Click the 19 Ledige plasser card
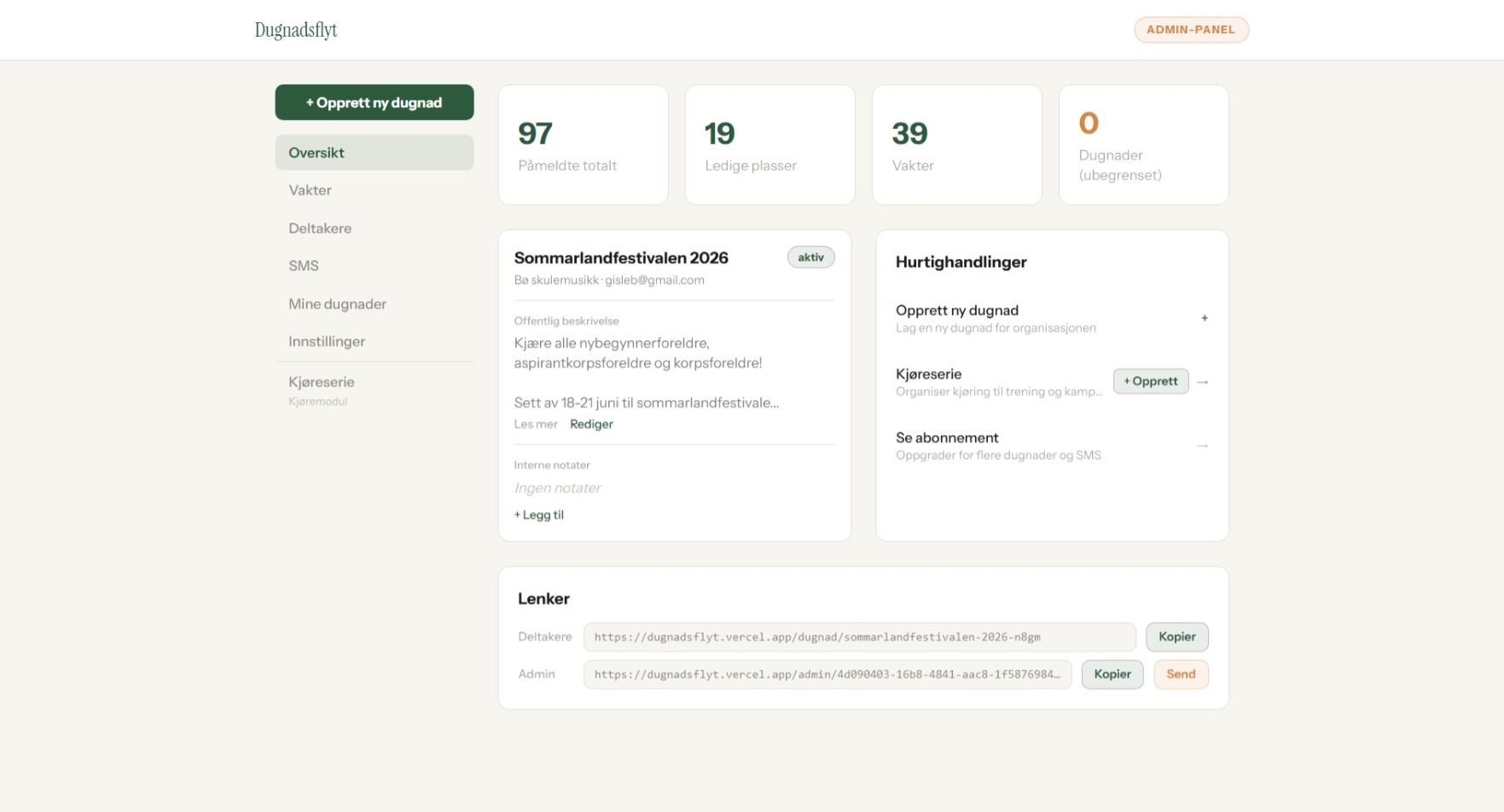1504x812 pixels. 770,145
